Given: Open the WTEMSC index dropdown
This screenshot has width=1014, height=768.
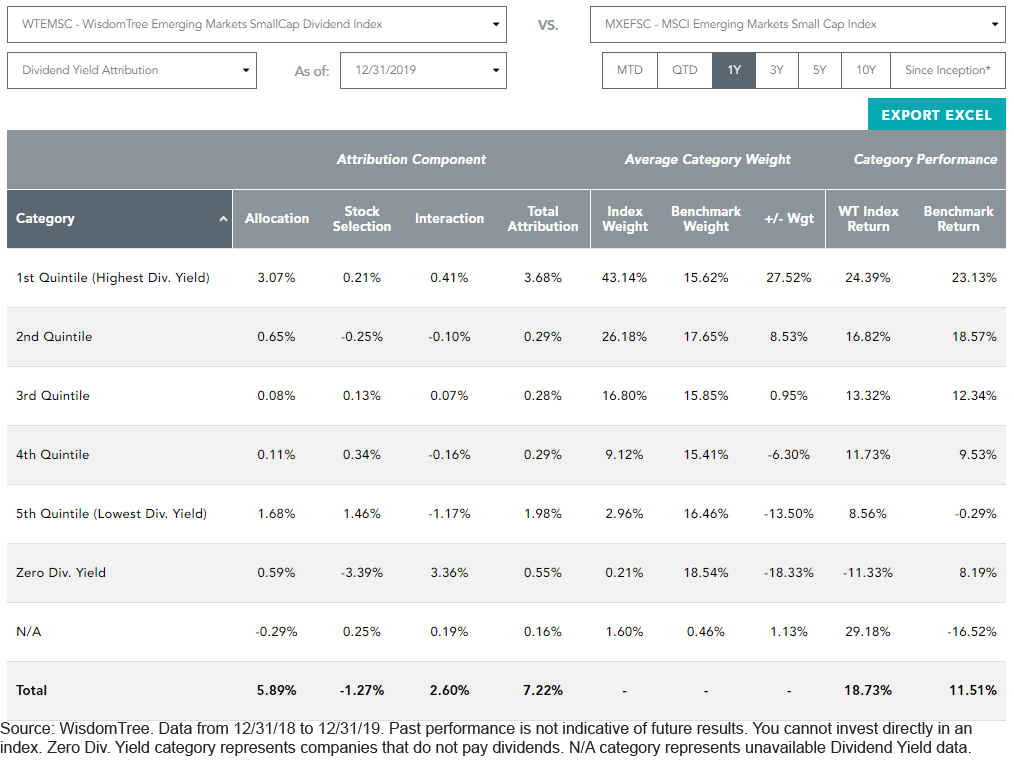Looking at the screenshot, I should click(x=257, y=25).
